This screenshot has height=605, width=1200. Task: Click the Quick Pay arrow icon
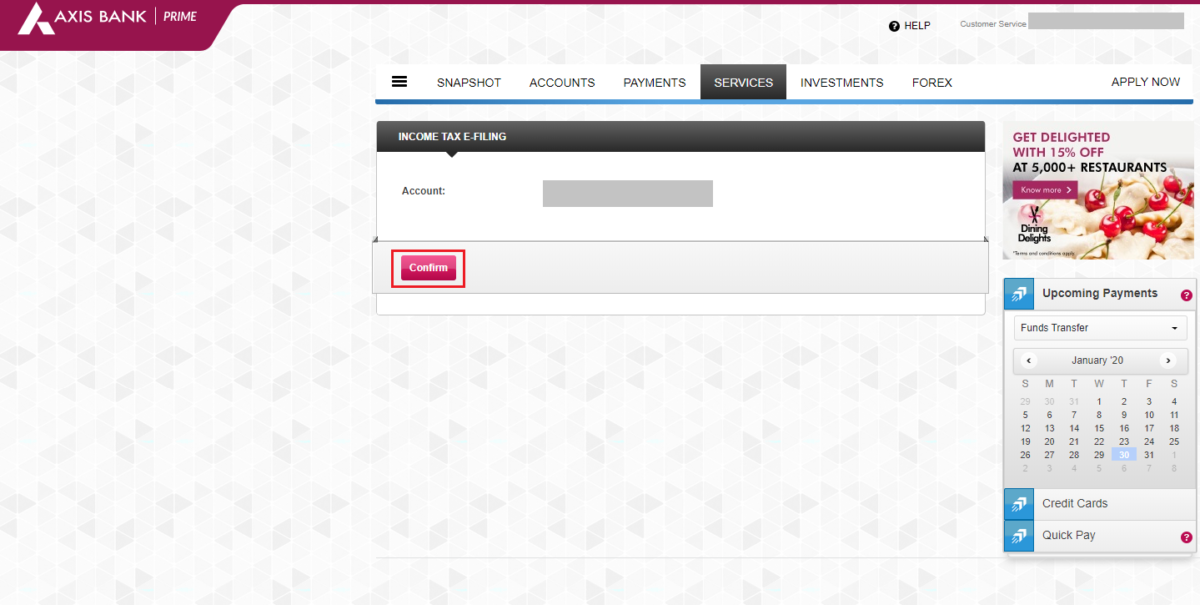click(x=1018, y=536)
